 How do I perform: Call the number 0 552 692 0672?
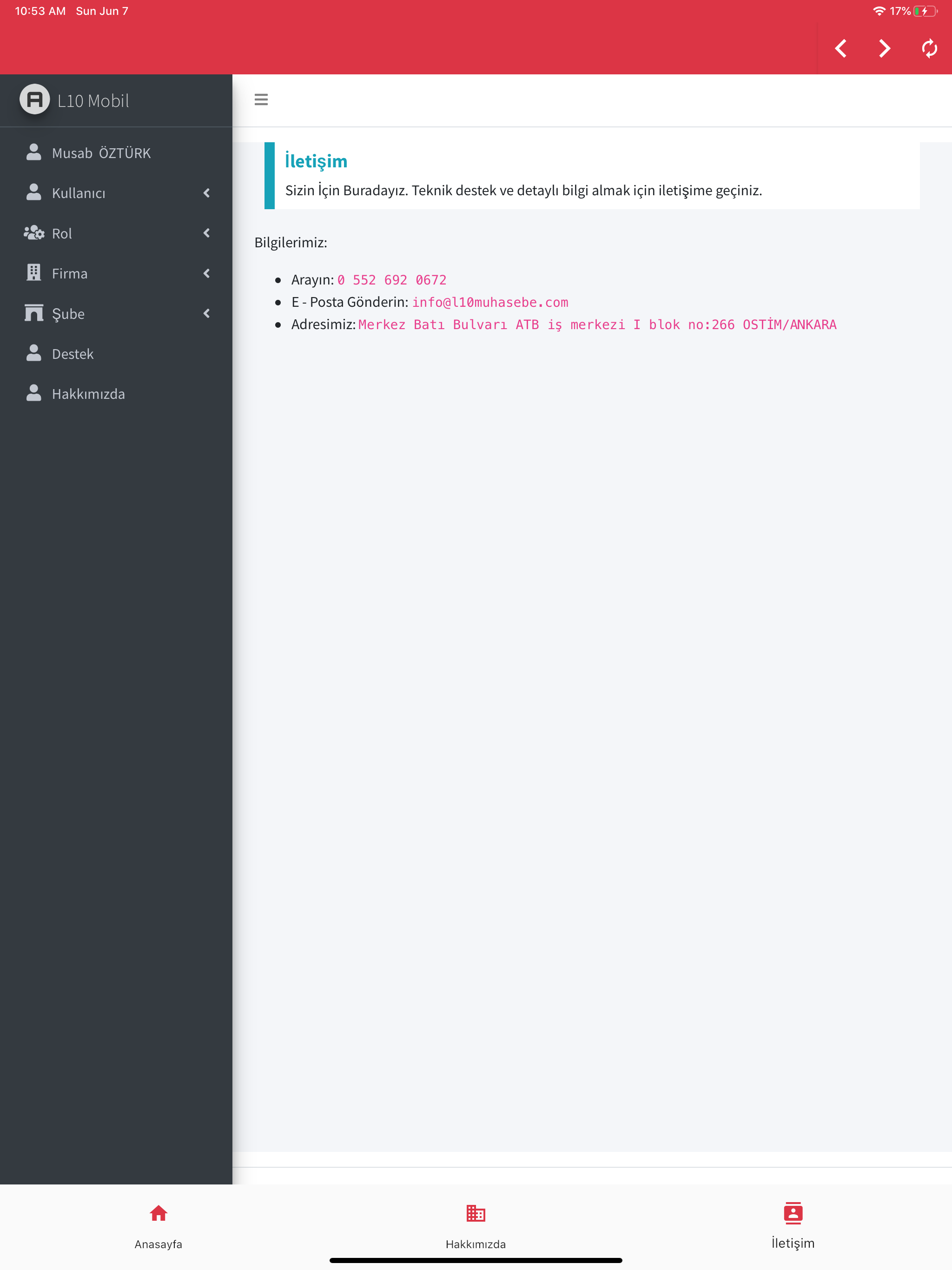coord(392,280)
